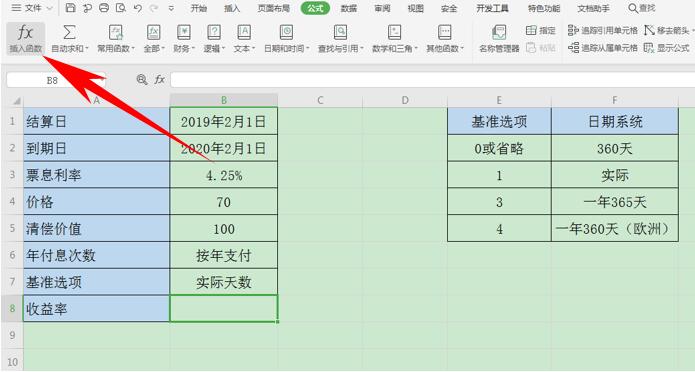Select column E header
The image size is (695, 372).
(x=499, y=101)
